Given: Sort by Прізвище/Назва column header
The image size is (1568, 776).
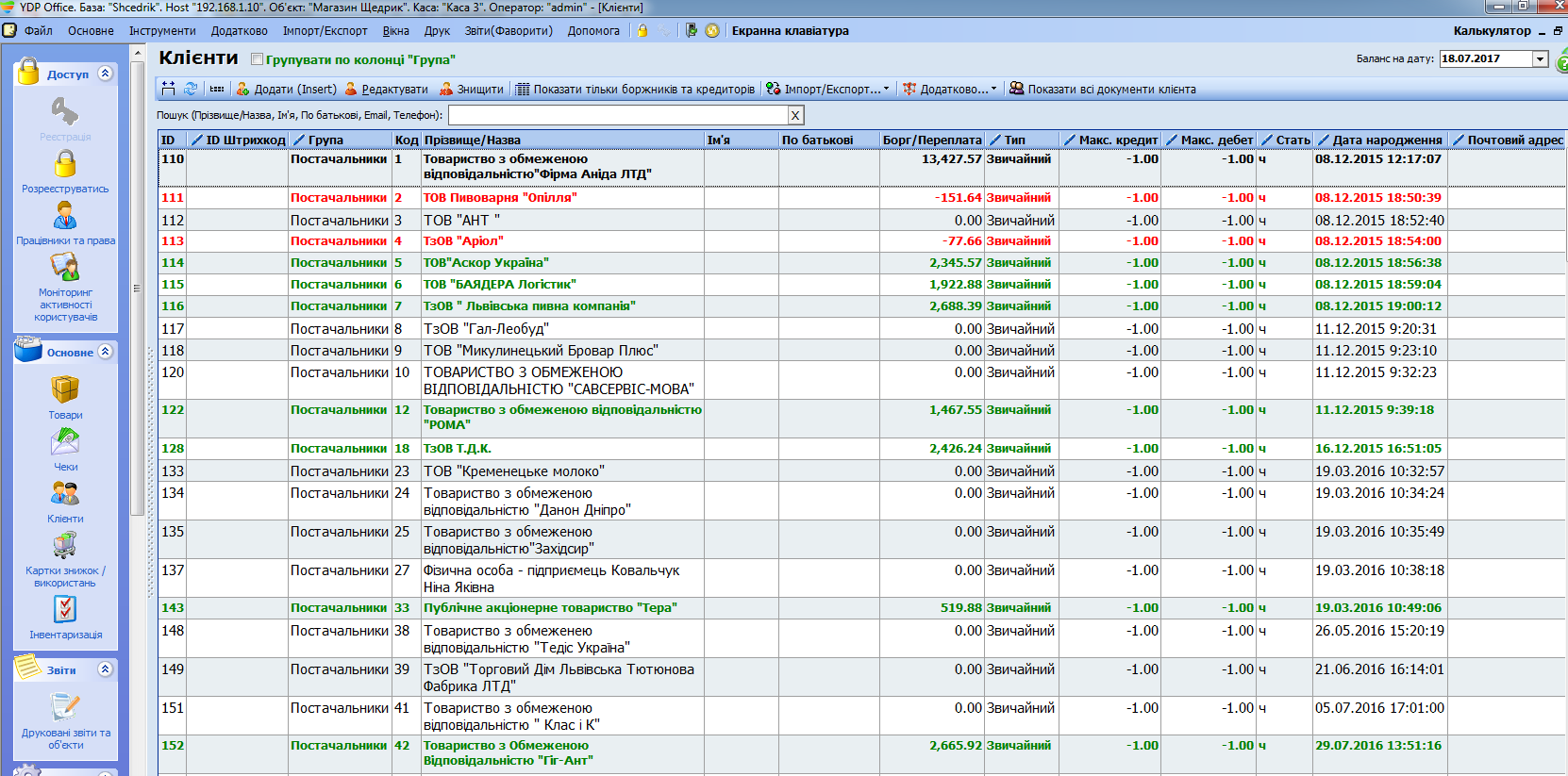Looking at the screenshot, I should (x=562, y=140).
